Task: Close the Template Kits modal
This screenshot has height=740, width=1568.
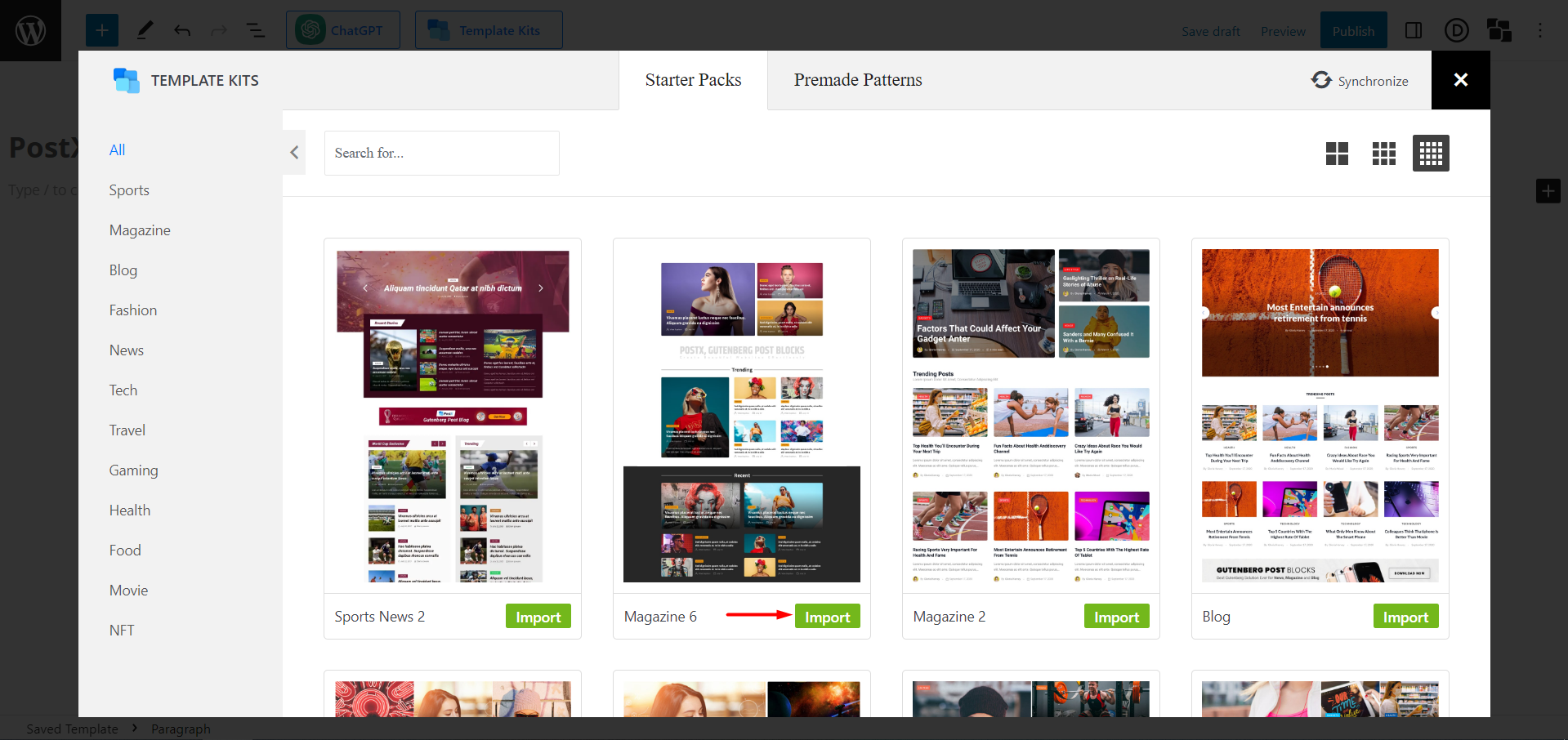Action: pos(1460,80)
